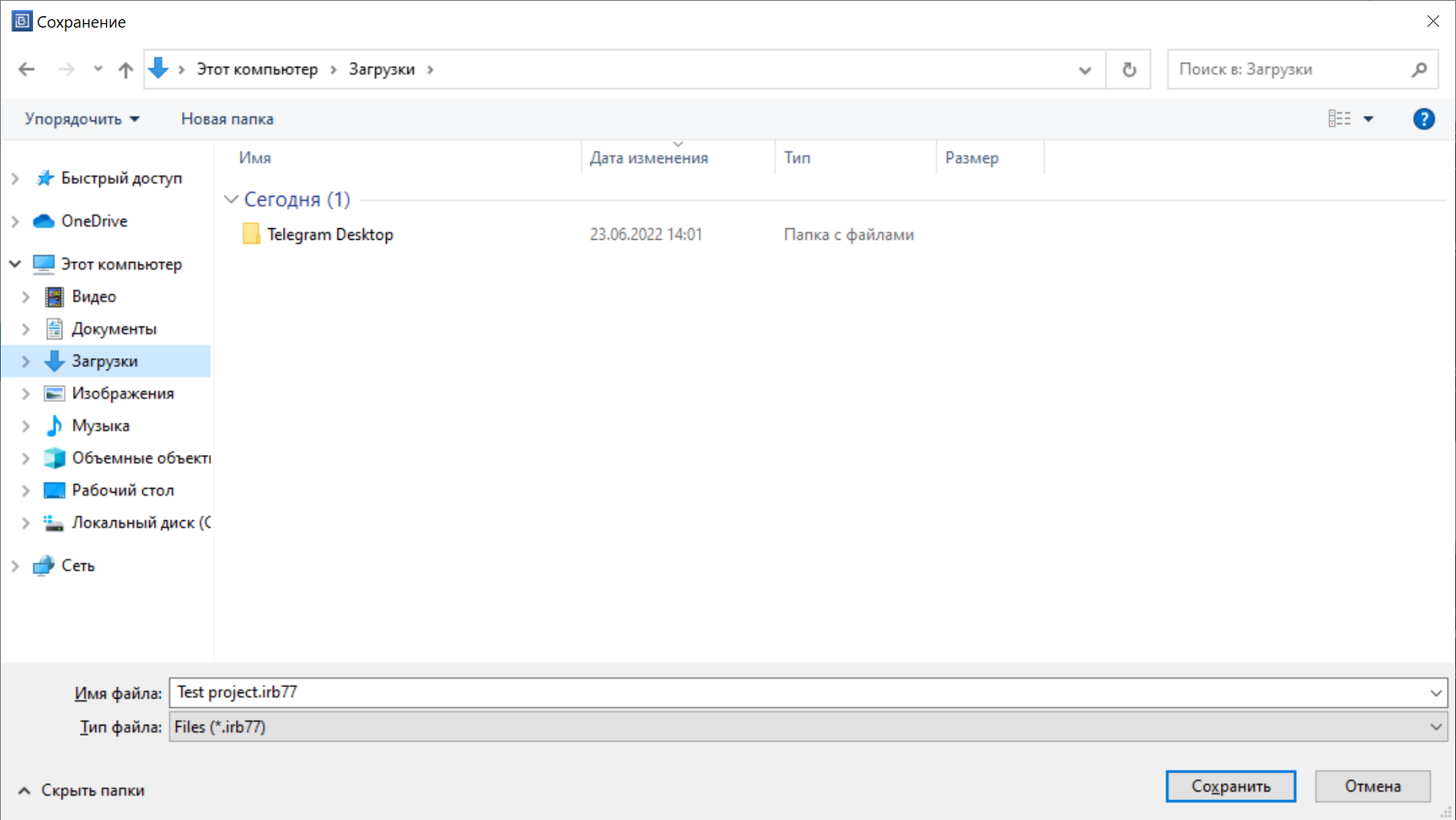Sort by Дата изменения column header
The height and width of the screenshot is (820, 1456).
(x=649, y=158)
